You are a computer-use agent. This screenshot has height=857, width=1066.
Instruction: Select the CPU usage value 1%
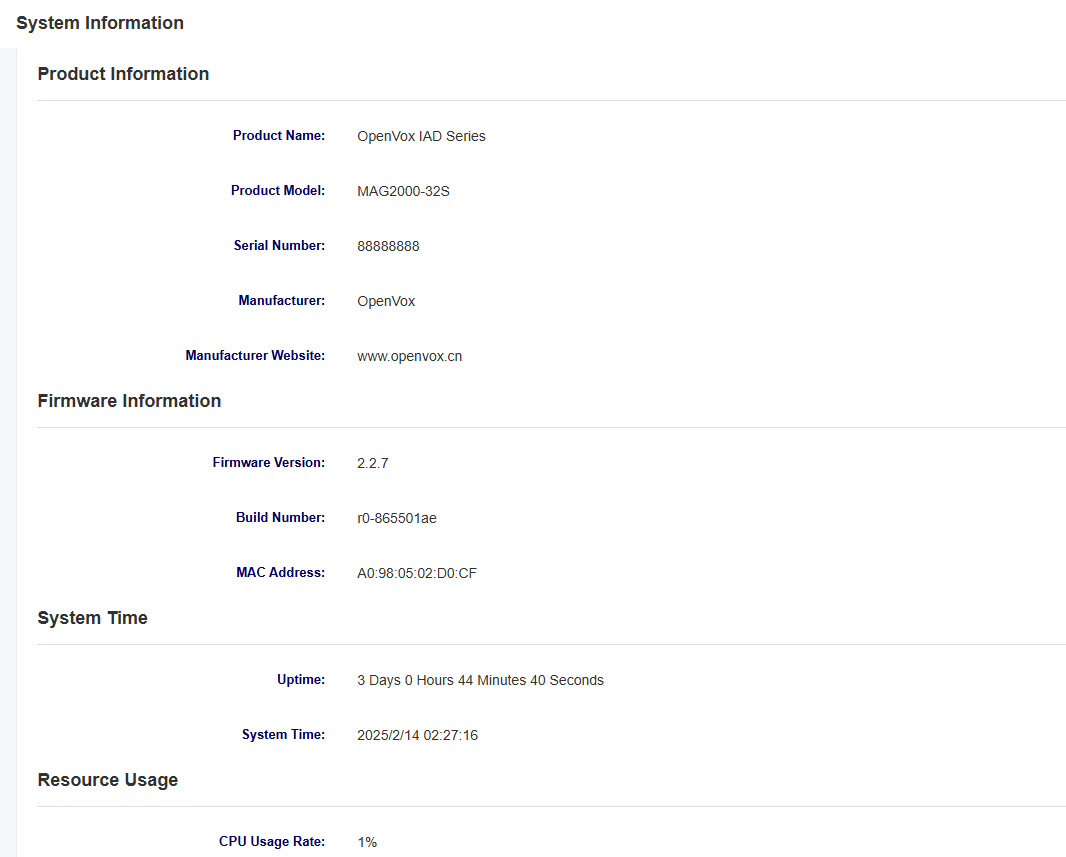pyautogui.click(x=367, y=842)
